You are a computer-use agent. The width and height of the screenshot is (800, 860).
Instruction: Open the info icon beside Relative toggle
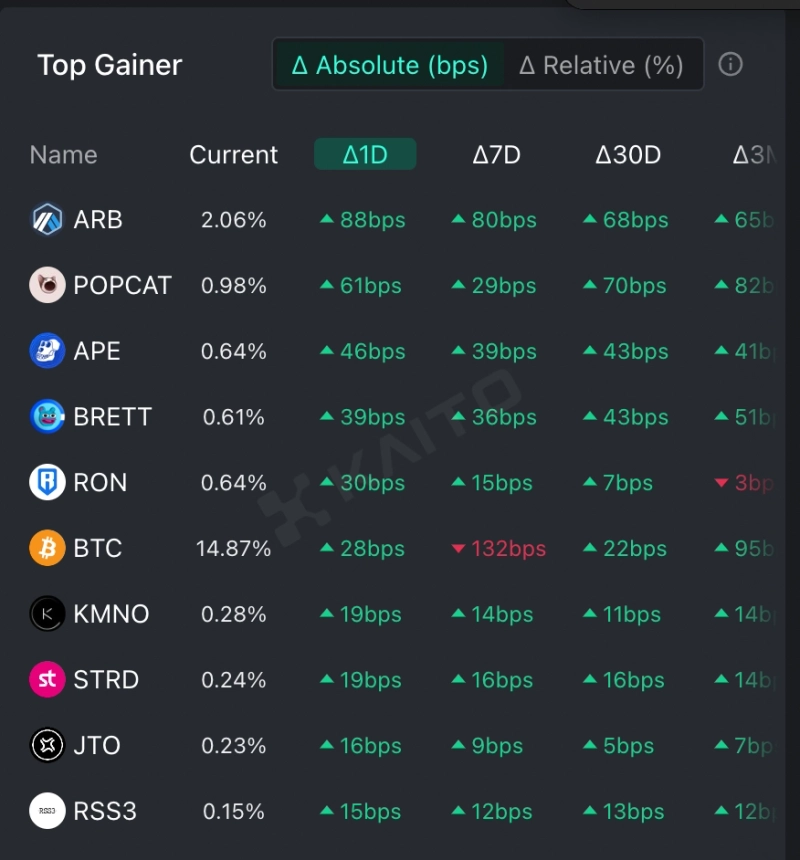coord(731,65)
